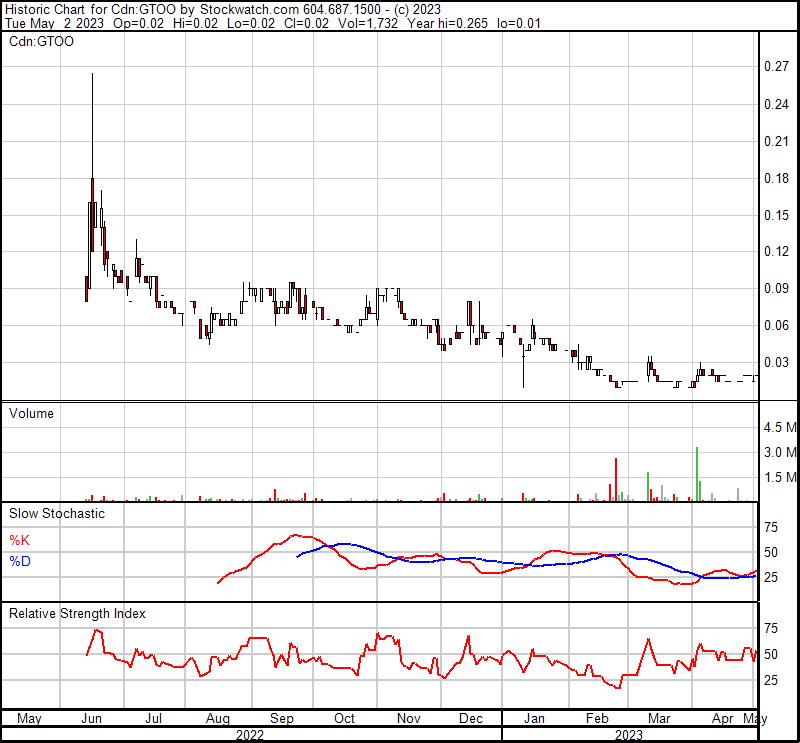Click the 0.06 price axis label
800x743 pixels.
coord(776,326)
